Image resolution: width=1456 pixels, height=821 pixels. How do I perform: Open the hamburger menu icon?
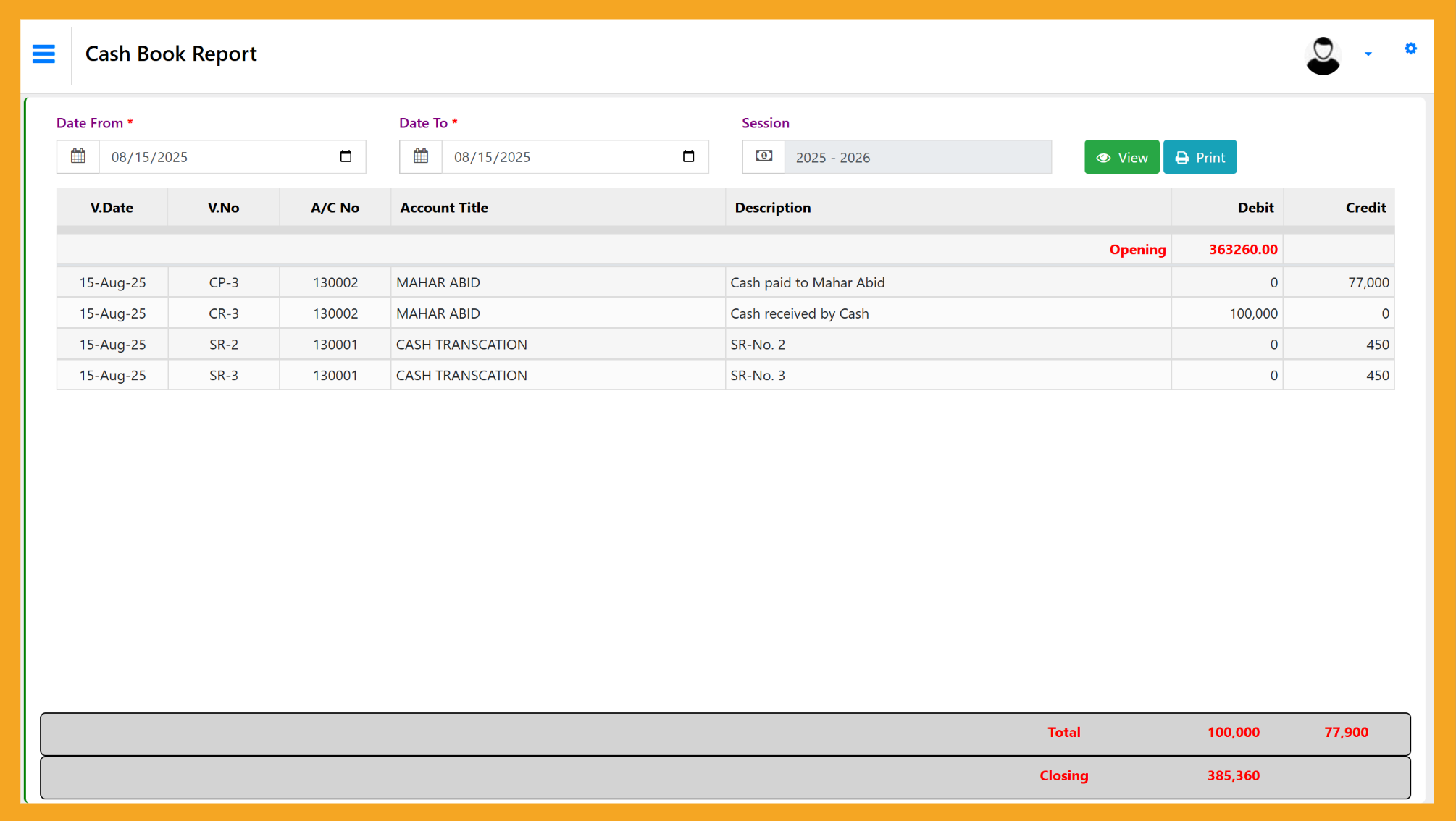(x=43, y=54)
